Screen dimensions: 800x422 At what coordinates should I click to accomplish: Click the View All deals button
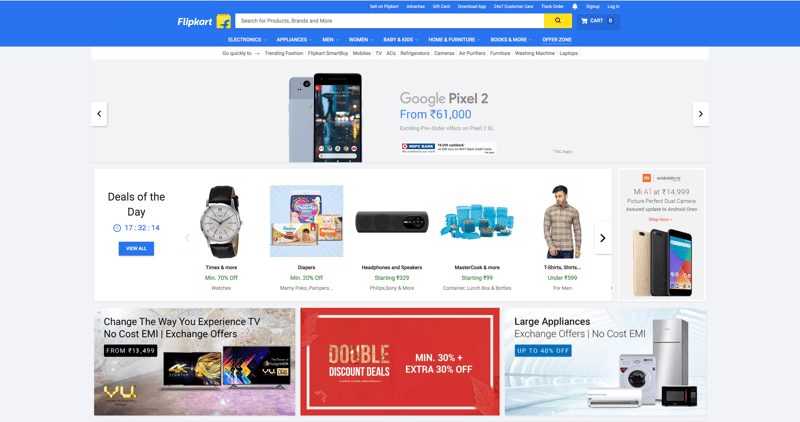136,249
